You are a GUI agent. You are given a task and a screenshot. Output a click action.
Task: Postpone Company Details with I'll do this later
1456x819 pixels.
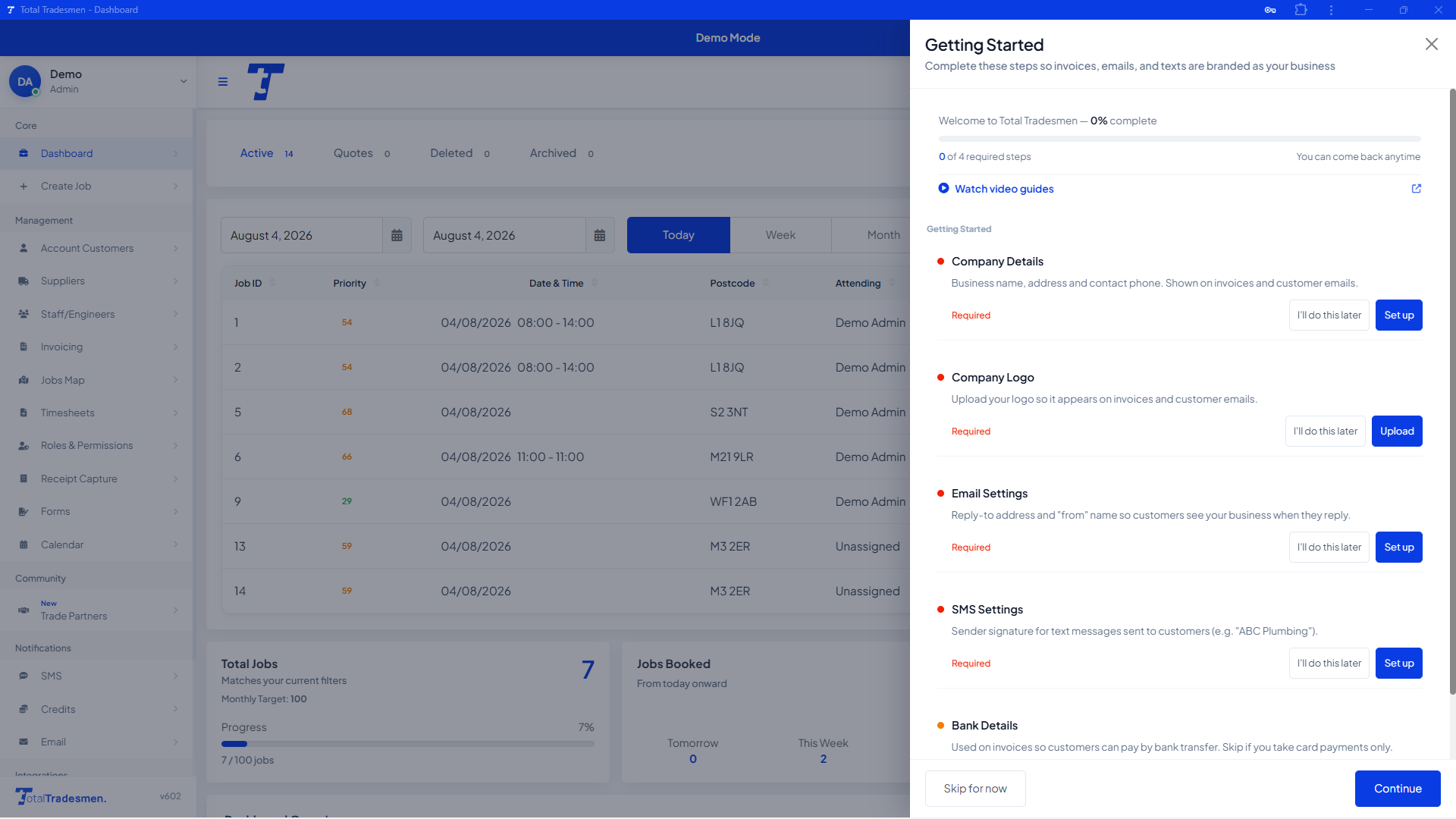pos(1329,315)
